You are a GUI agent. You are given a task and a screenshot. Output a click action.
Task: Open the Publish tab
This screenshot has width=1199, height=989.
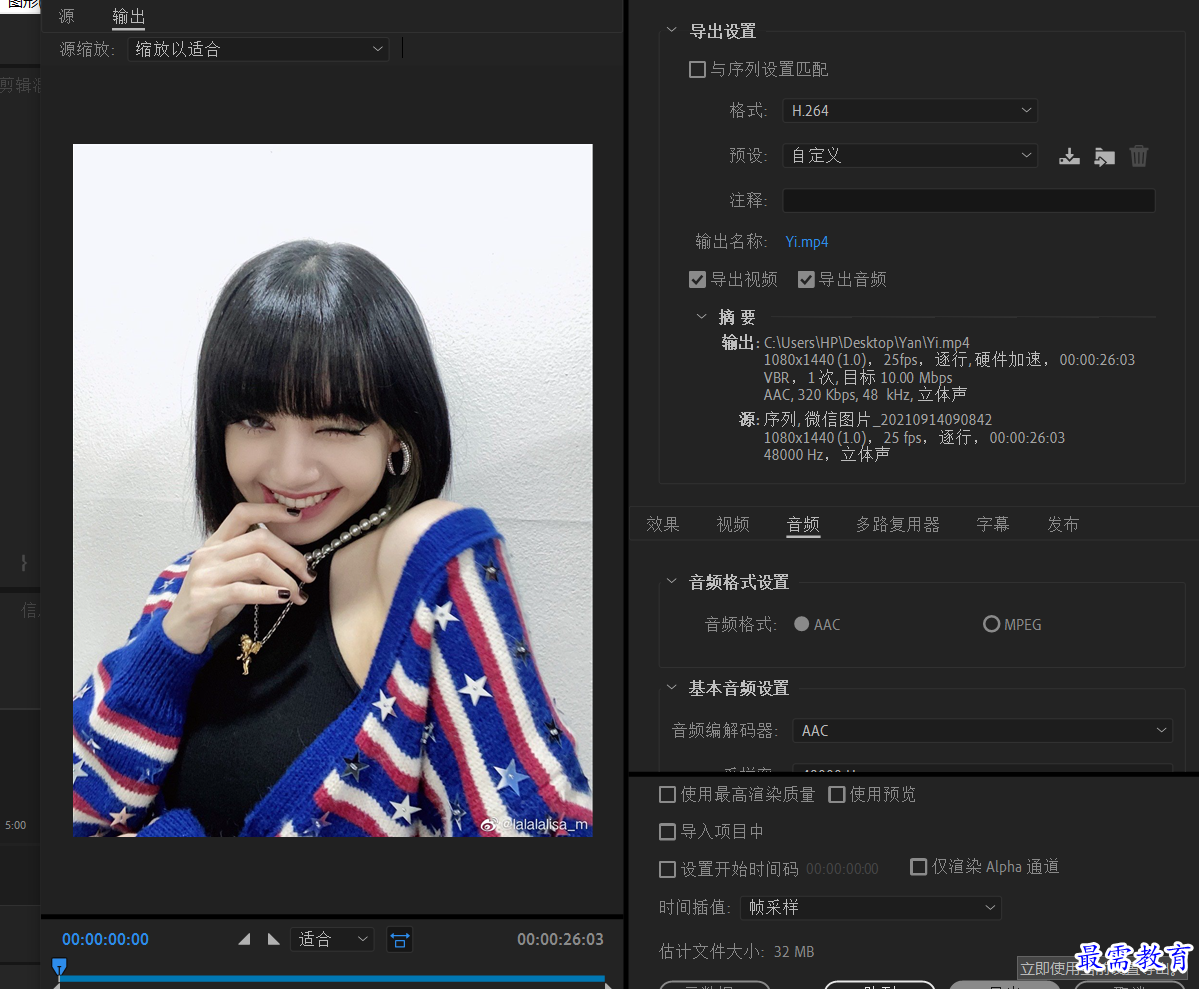[x=1063, y=524]
